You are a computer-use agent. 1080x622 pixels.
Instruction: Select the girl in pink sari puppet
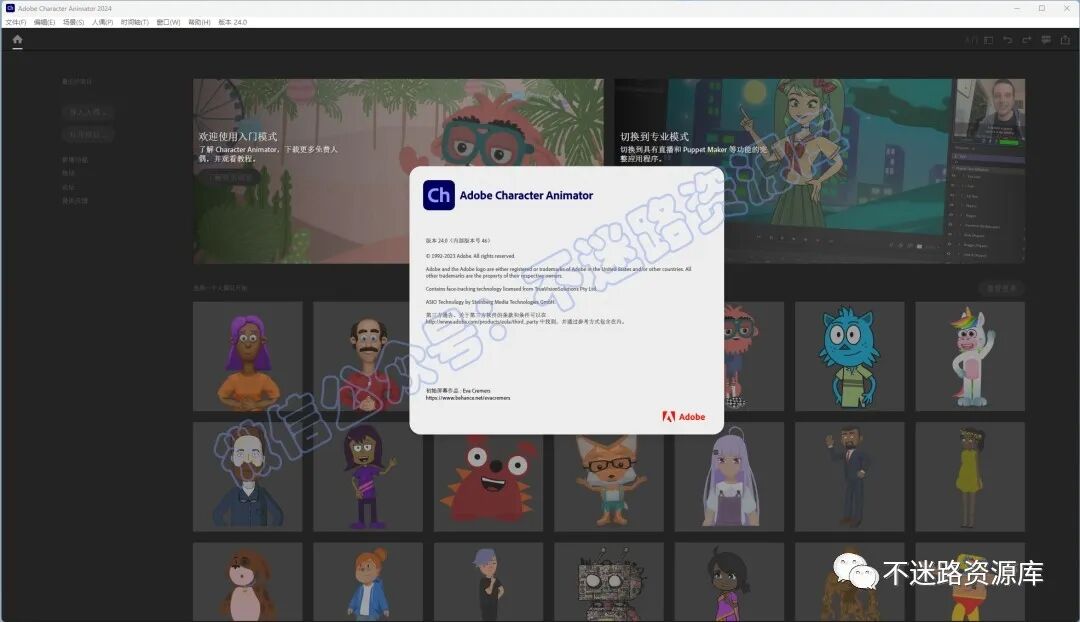[x=729, y=582]
